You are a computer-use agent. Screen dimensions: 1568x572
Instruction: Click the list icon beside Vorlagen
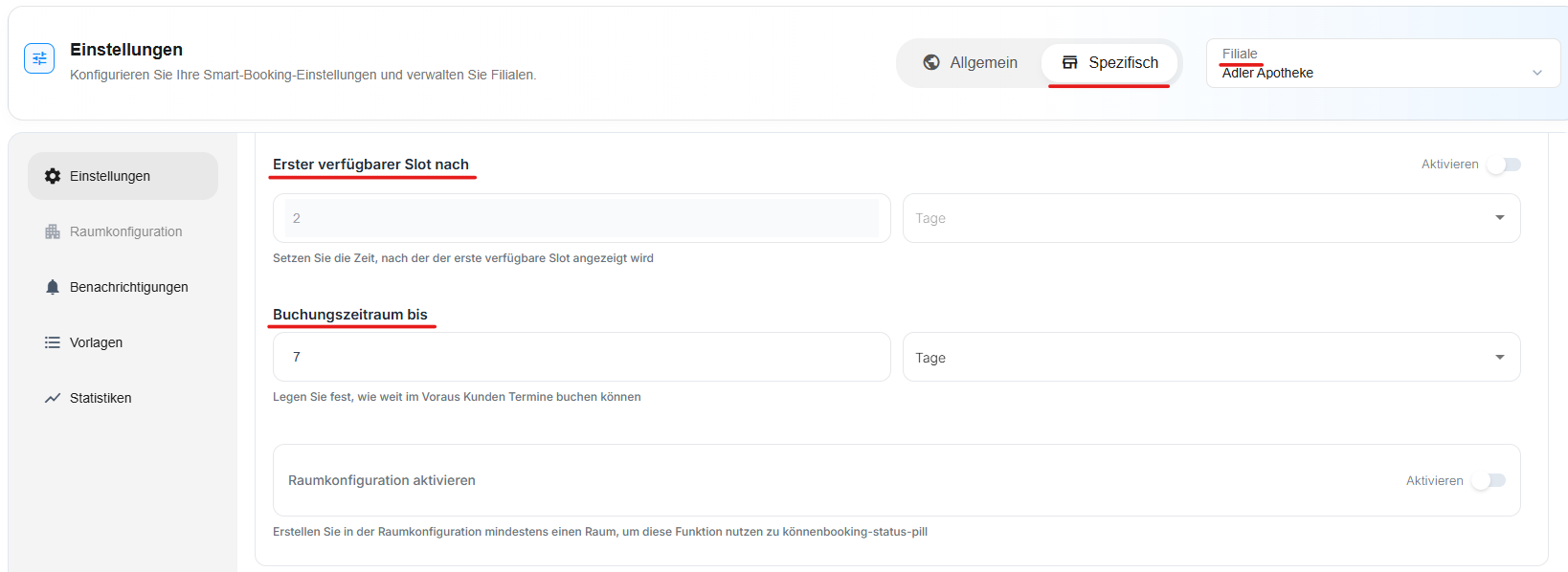[x=53, y=342]
